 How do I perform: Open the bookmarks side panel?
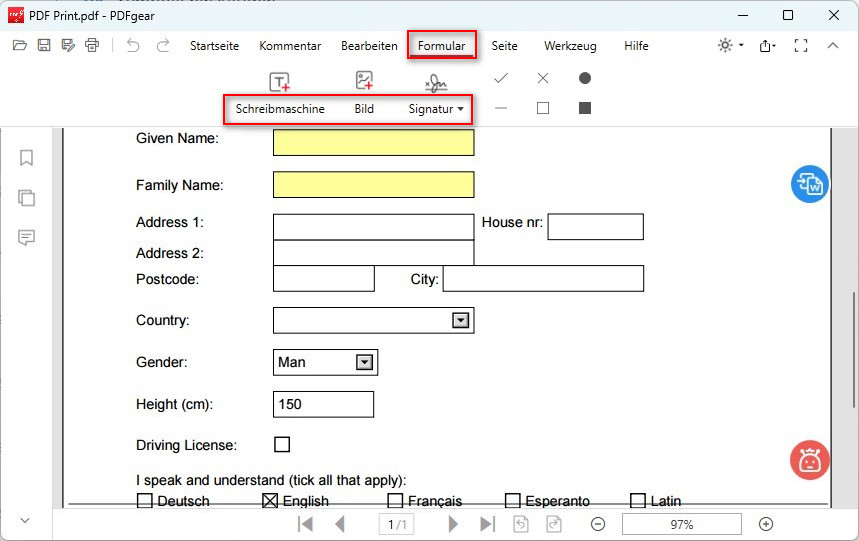pos(26,158)
